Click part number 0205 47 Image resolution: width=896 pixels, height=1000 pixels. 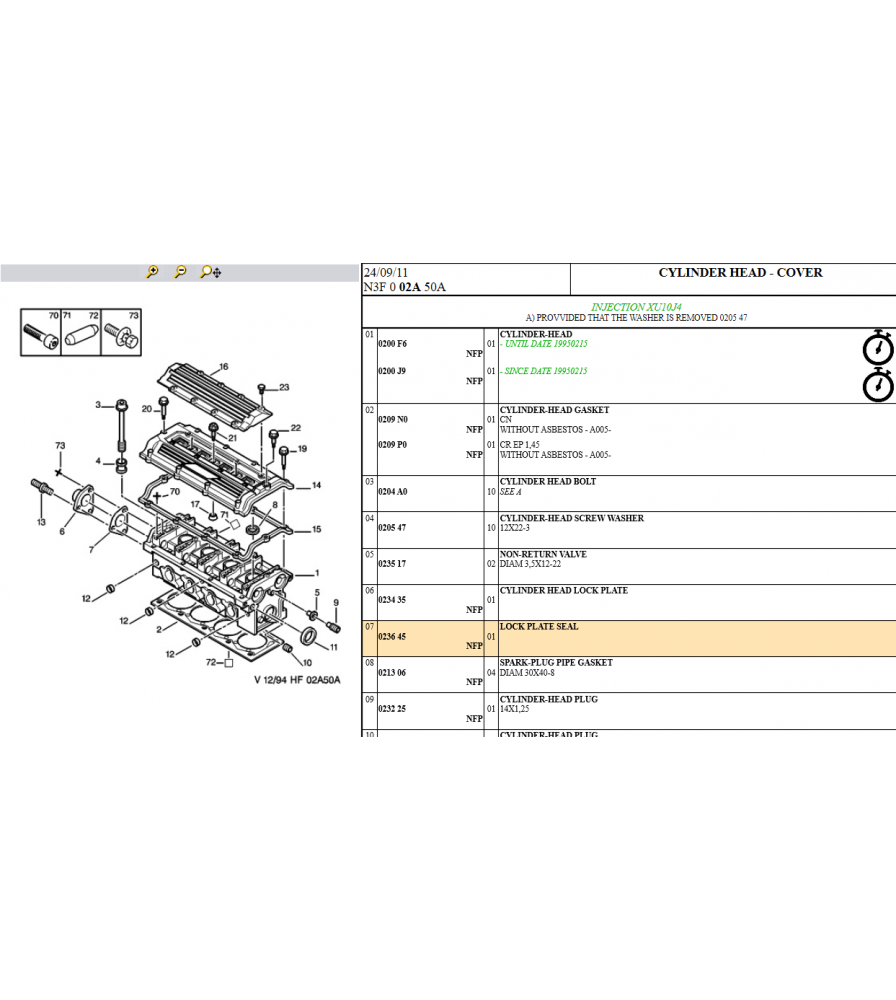[391, 528]
